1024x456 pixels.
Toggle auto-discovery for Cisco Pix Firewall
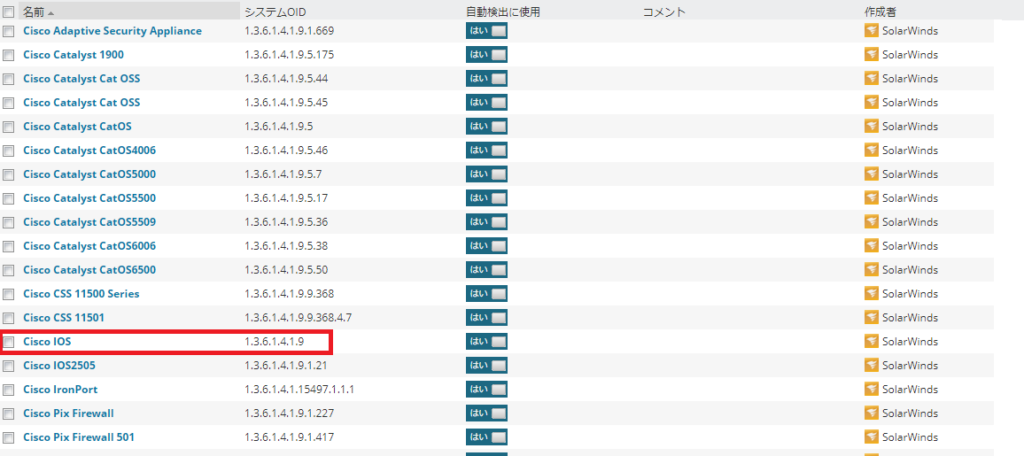(x=487, y=413)
